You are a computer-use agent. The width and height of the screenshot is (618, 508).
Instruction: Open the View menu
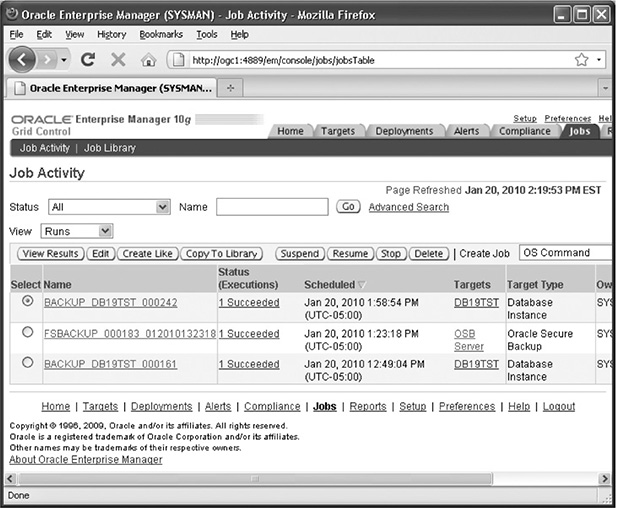coord(74,34)
